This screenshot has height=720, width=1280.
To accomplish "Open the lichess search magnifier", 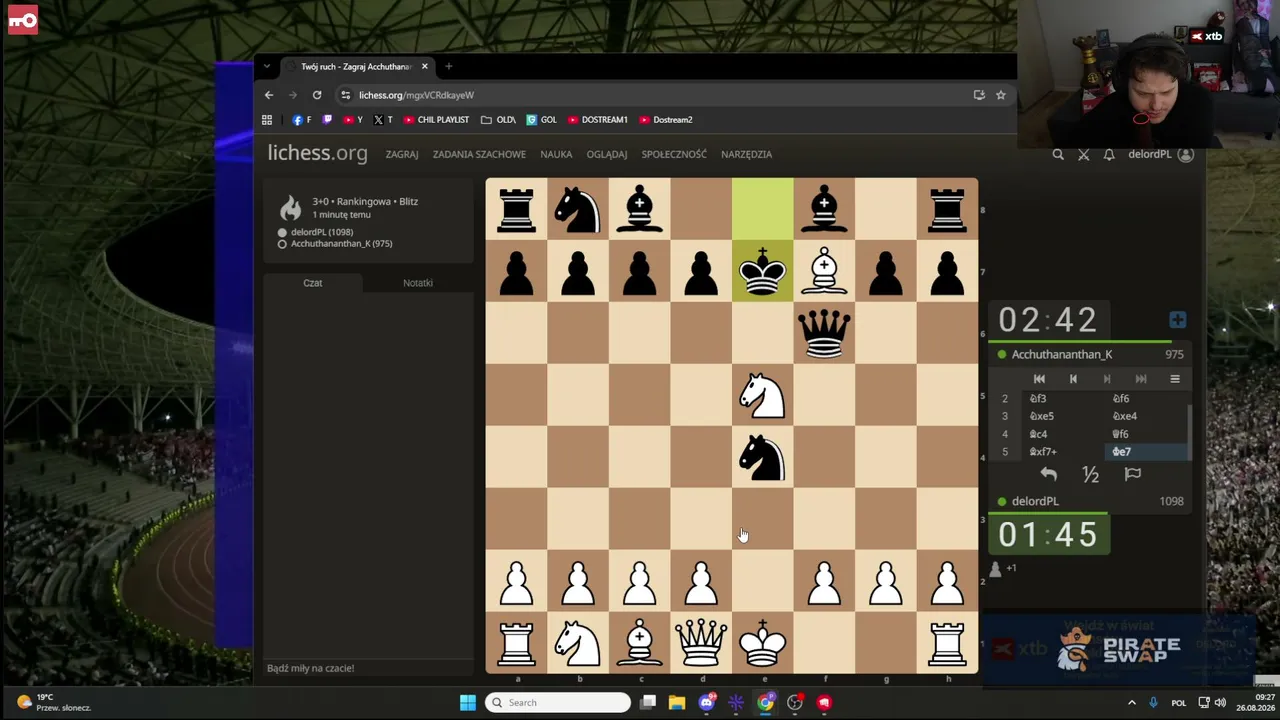I will pos(1058,154).
